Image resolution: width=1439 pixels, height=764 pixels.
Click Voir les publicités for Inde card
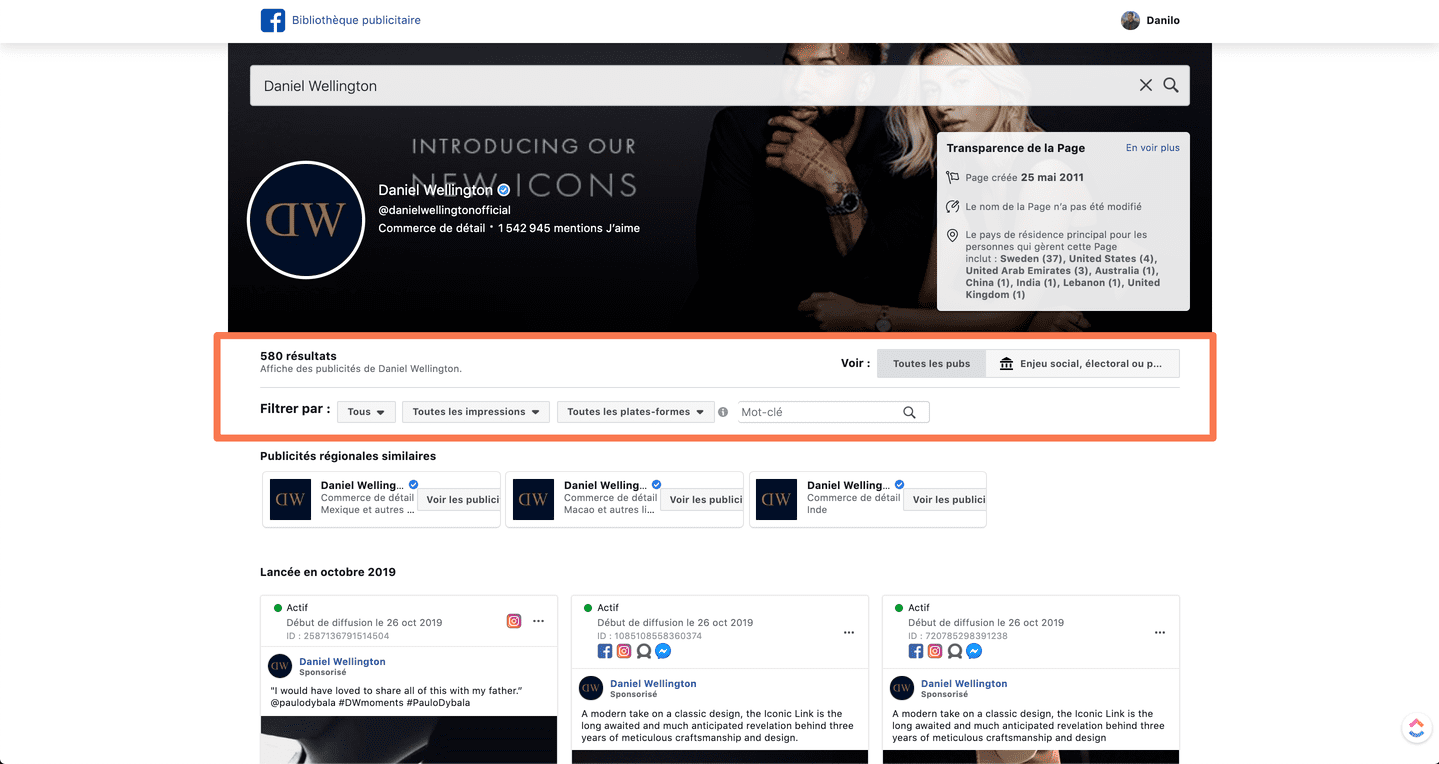(x=945, y=499)
